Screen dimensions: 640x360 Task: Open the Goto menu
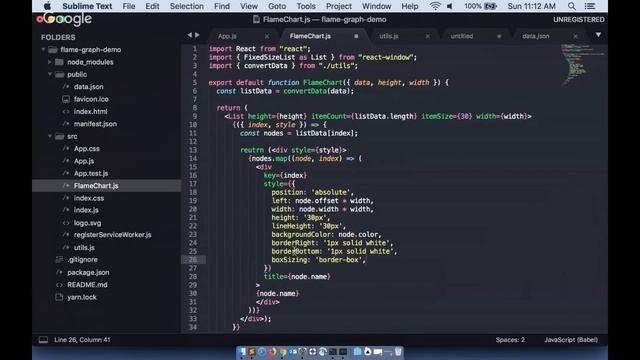(277, 6)
